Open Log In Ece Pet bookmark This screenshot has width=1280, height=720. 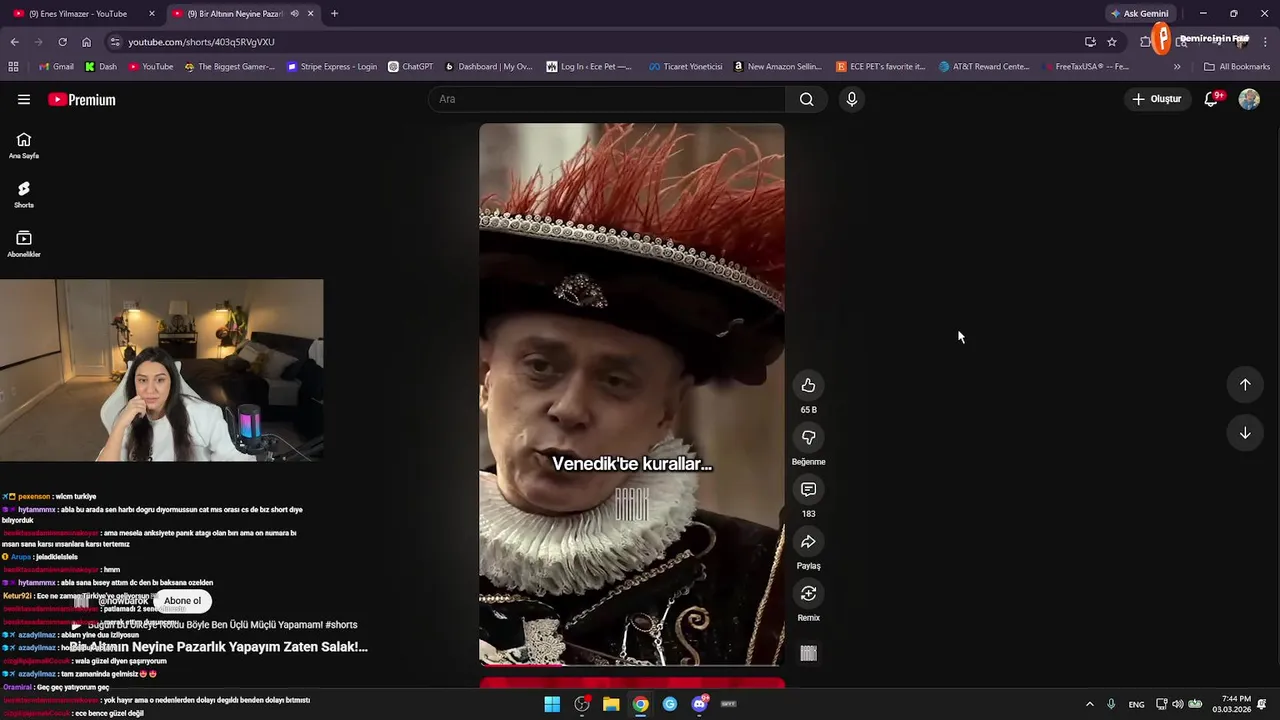tap(589, 66)
